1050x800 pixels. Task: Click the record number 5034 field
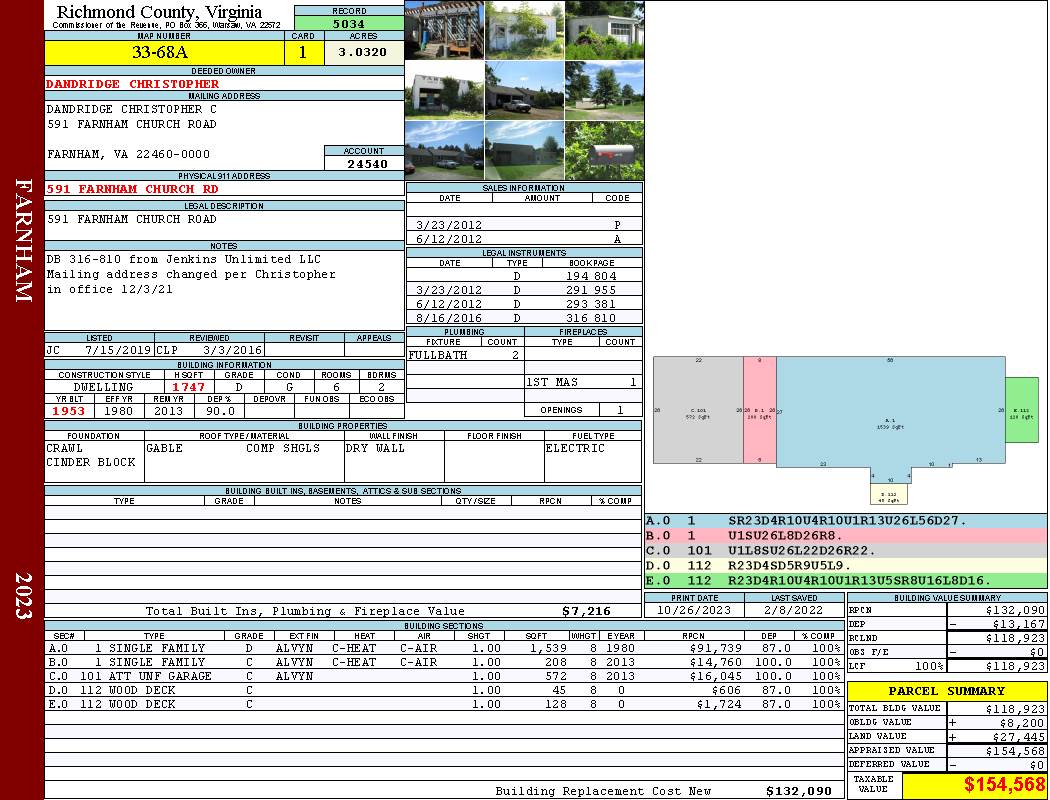pyautogui.click(x=349, y=24)
